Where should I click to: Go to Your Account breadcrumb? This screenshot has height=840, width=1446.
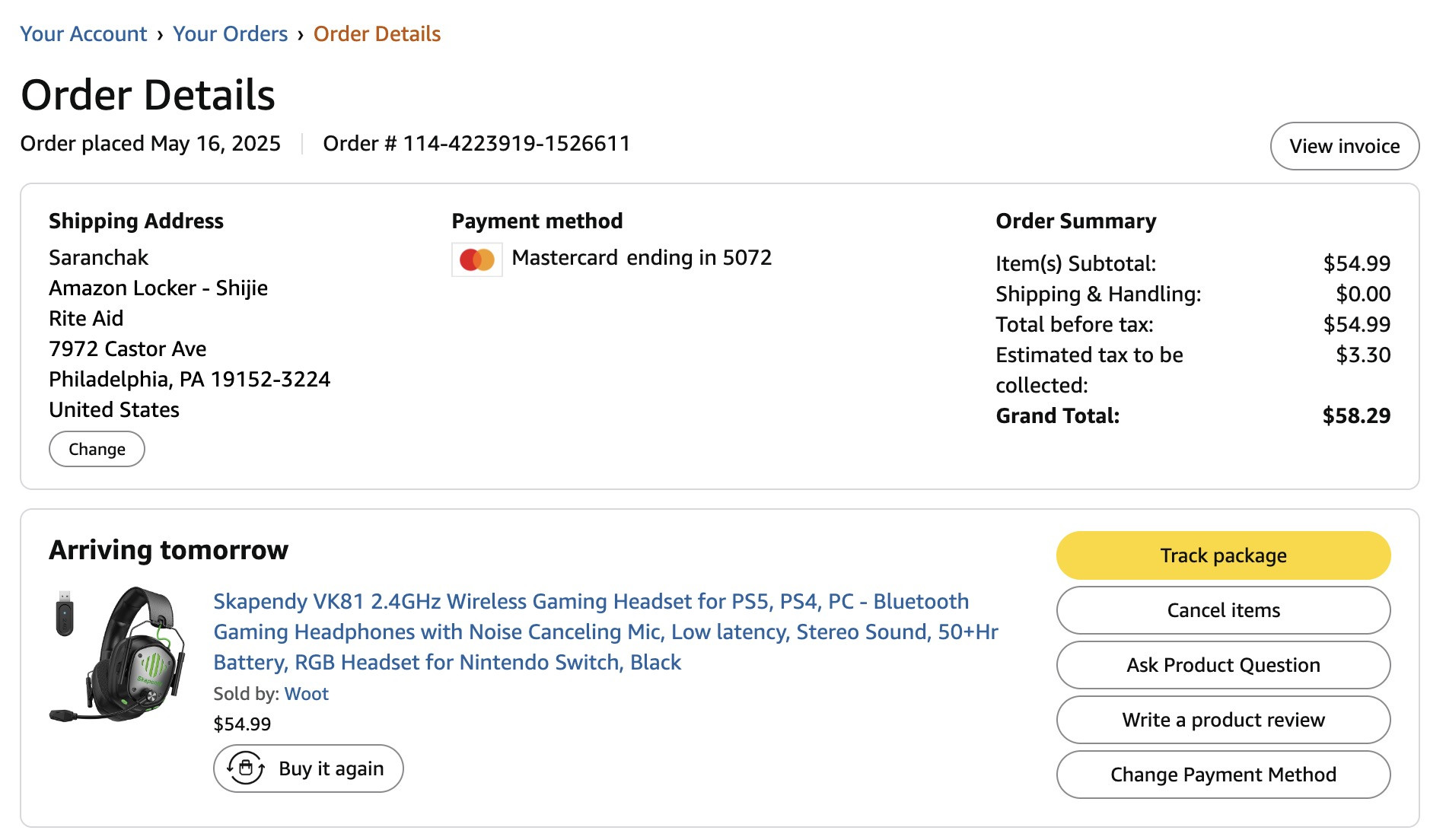(84, 34)
